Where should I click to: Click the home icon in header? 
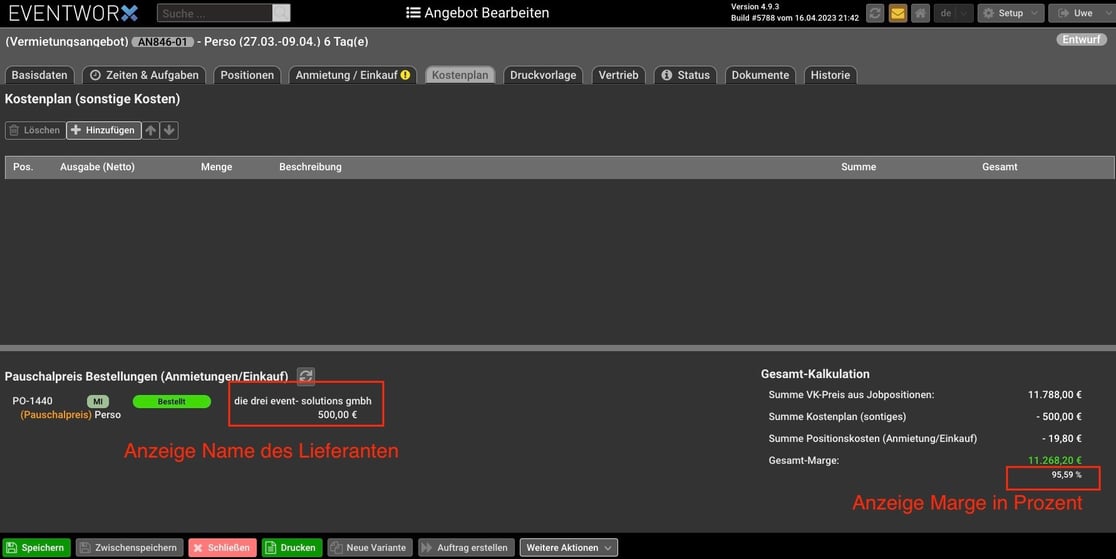pyautogui.click(x=920, y=13)
